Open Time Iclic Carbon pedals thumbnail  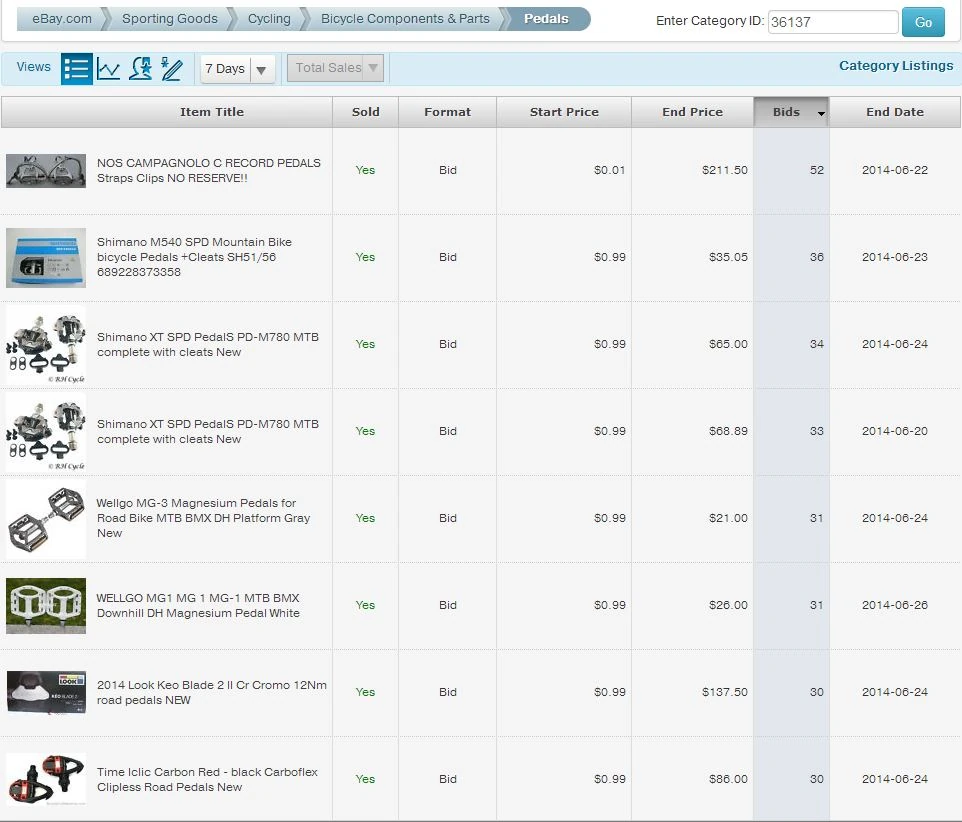pyautogui.click(x=46, y=780)
